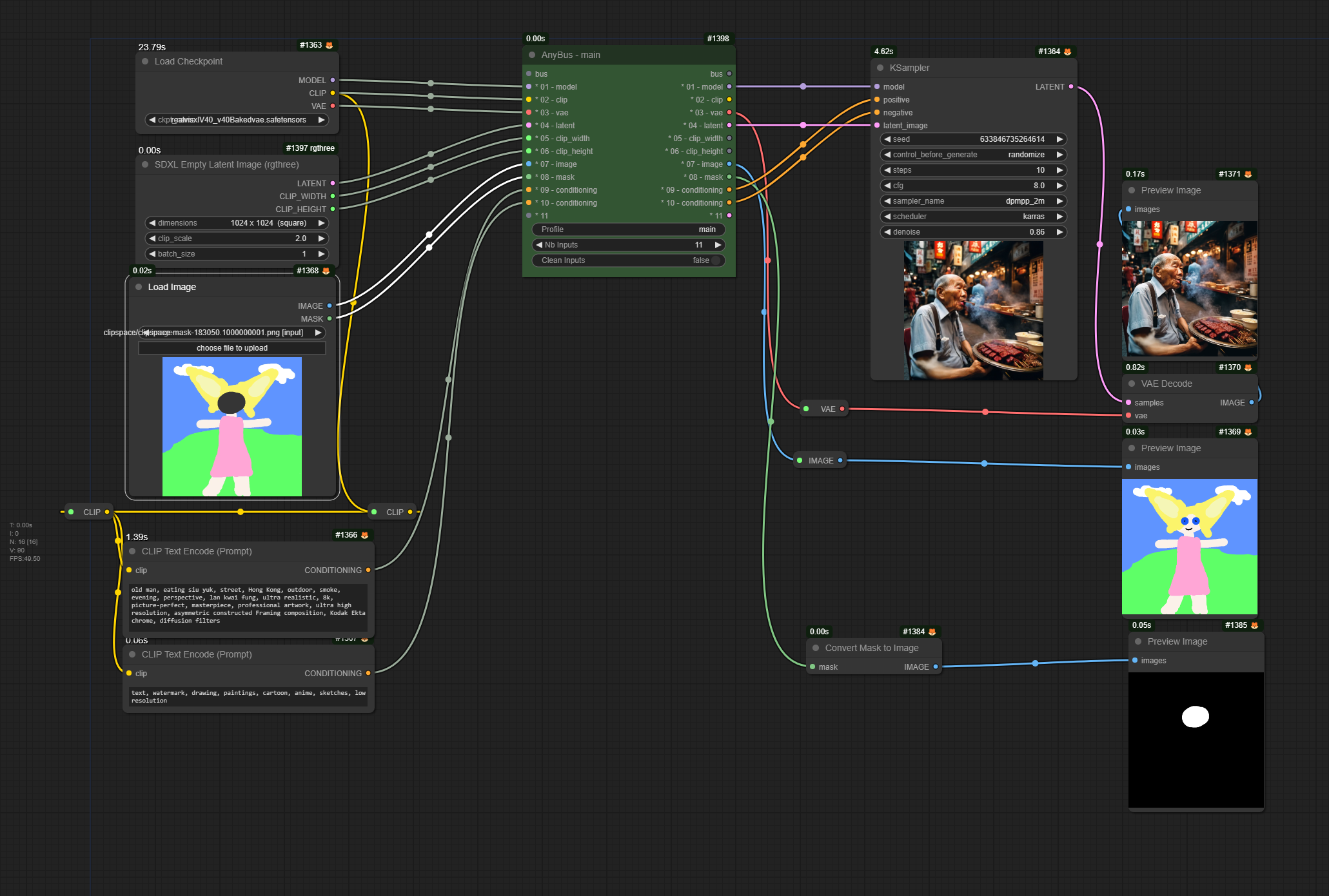Image resolution: width=1329 pixels, height=896 pixels.
Task: Click choose file to upload button
Action: [x=232, y=348]
